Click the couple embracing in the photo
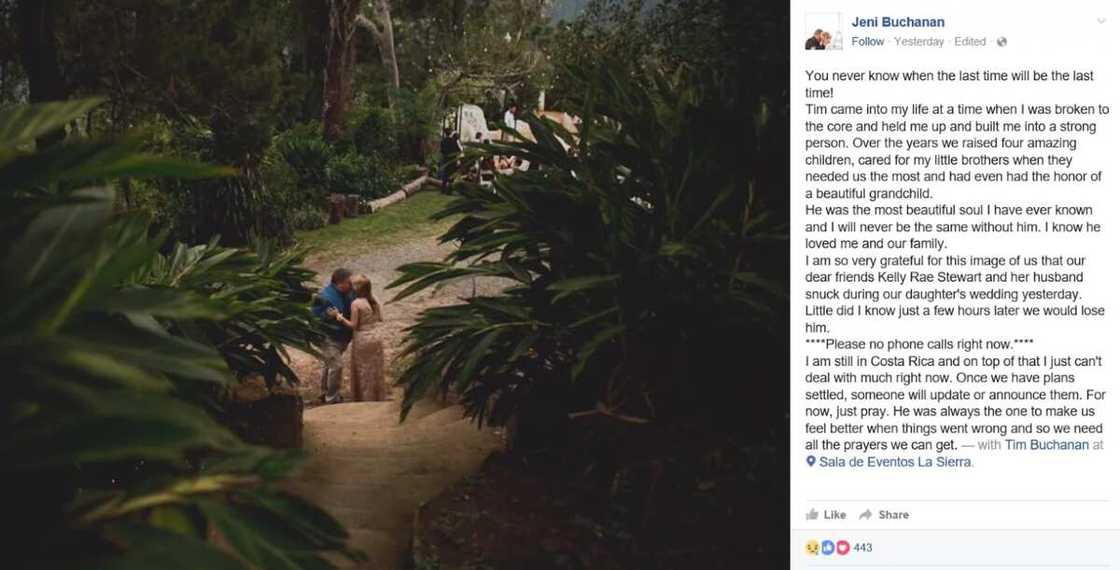Screen dimensions: 1120x570 [348, 332]
